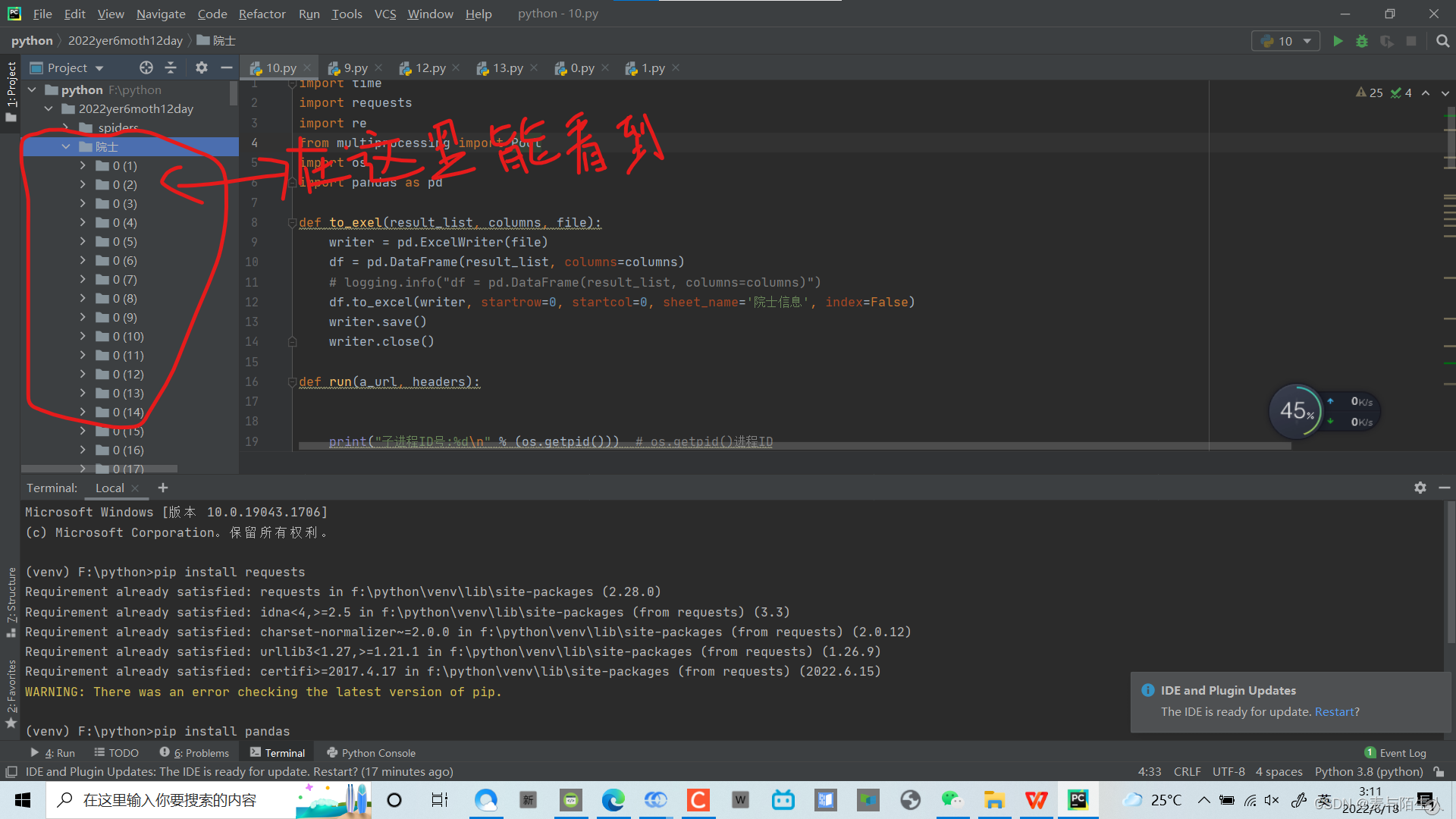This screenshot has height=819, width=1456.
Task: Click the Debug bug icon
Action: pyautogui.click(x=1362, y=41)
